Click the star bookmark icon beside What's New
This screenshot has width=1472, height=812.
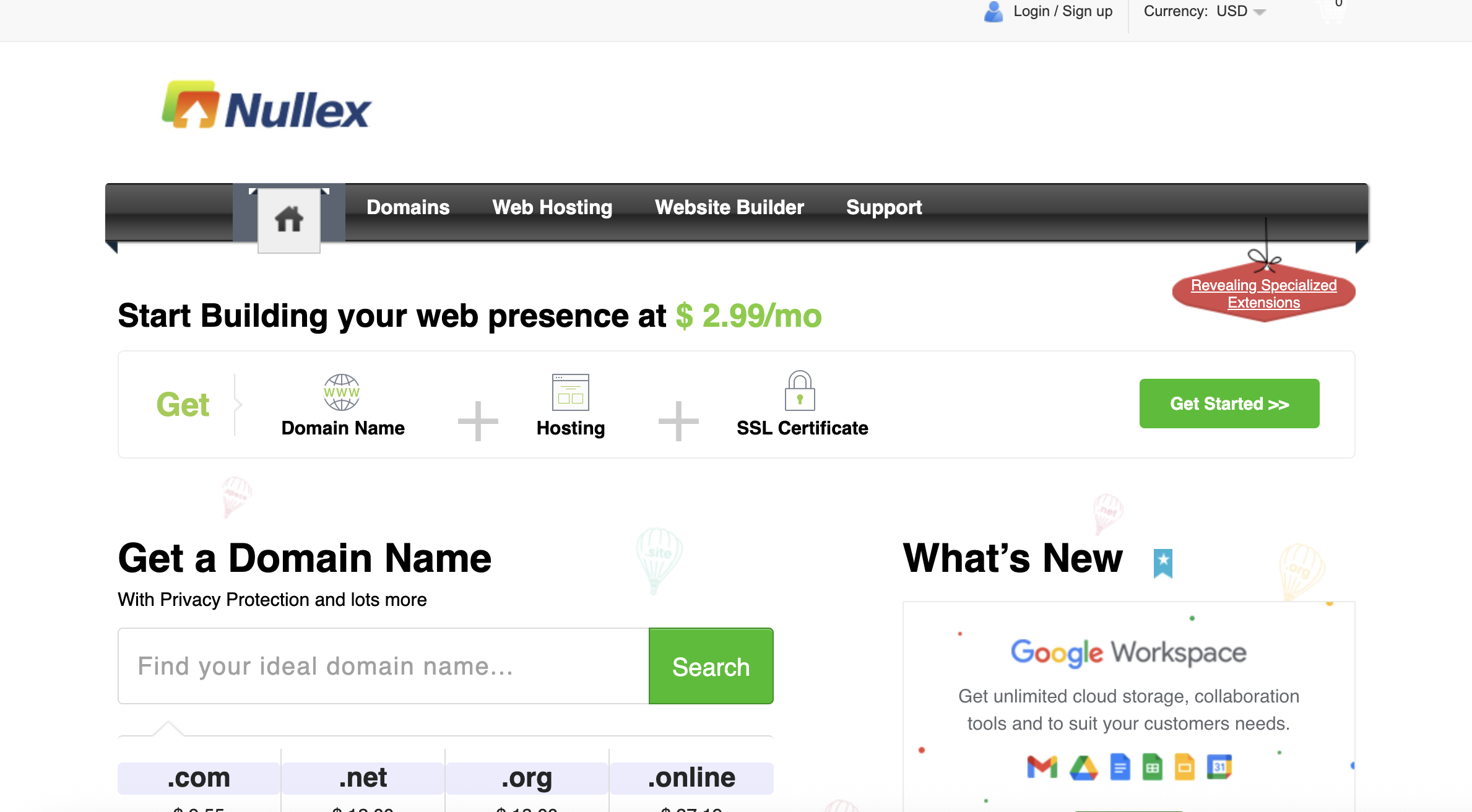[1162, 563]
